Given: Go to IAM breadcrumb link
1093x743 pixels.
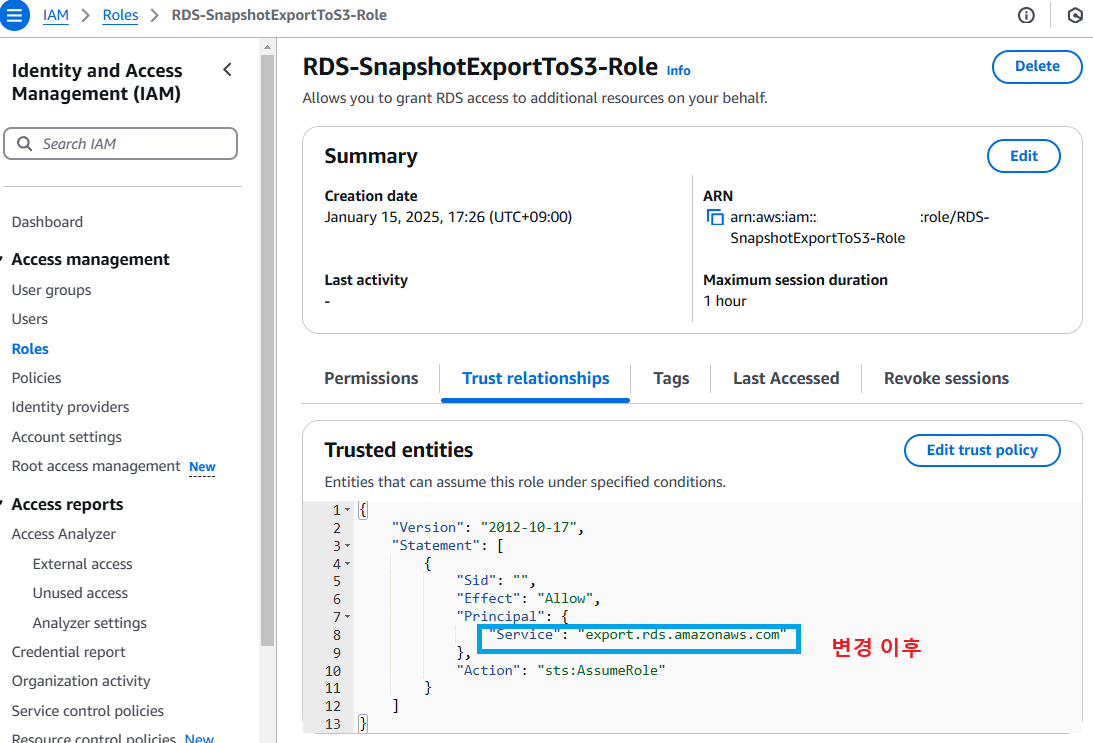Looking at the screenshot, I should [x=56, y=15].
